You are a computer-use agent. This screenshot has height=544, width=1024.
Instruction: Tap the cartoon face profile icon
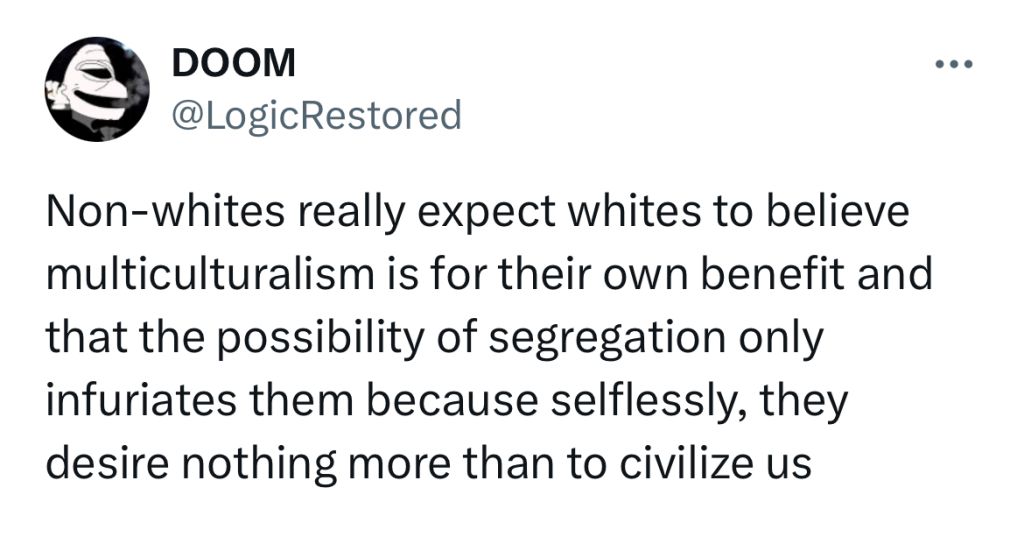97,89
